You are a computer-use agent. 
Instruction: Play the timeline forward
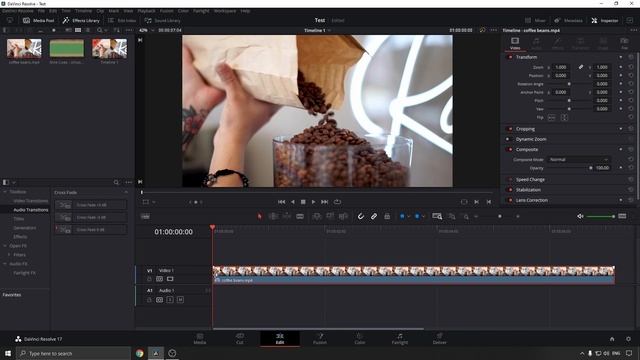313,202
